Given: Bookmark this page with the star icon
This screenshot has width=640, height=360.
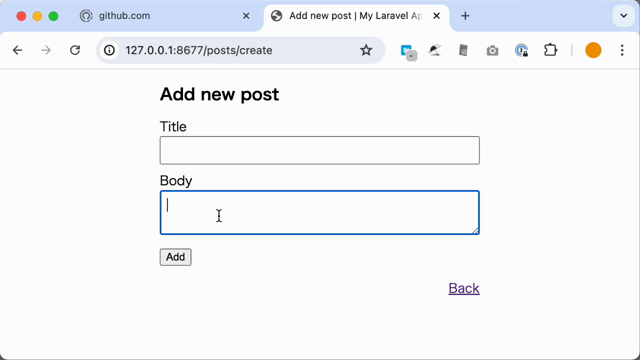Looking at the screenshot, I should click(x=366, y=50).
